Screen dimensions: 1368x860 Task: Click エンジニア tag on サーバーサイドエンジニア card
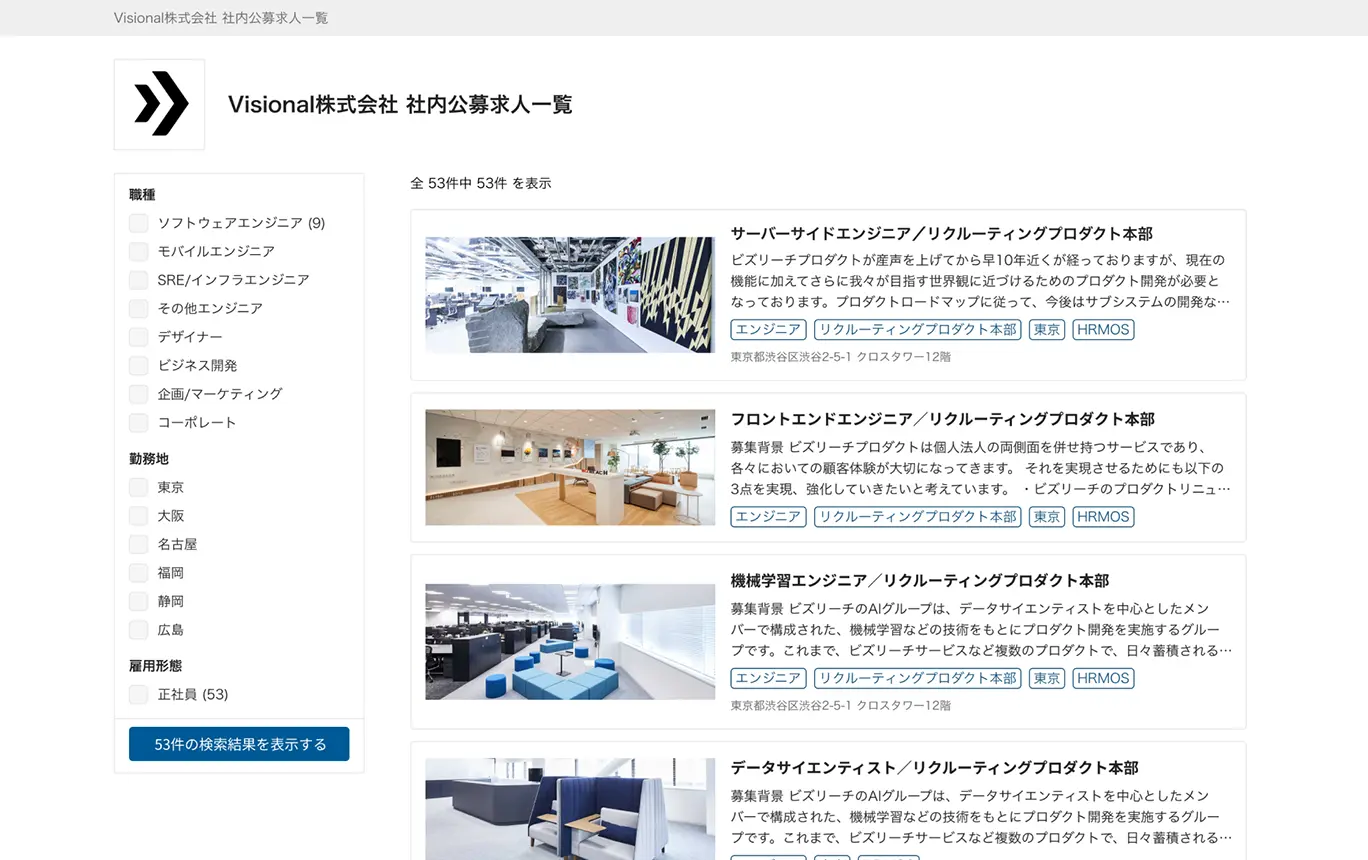[768, 329]
